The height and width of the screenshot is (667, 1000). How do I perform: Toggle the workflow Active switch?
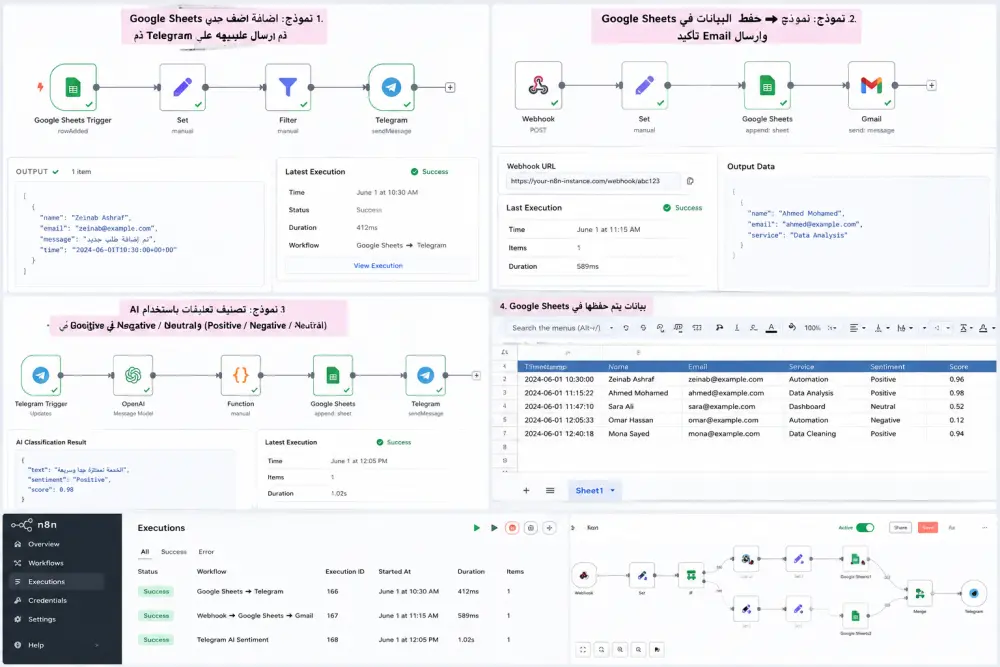tap(865, 527)
